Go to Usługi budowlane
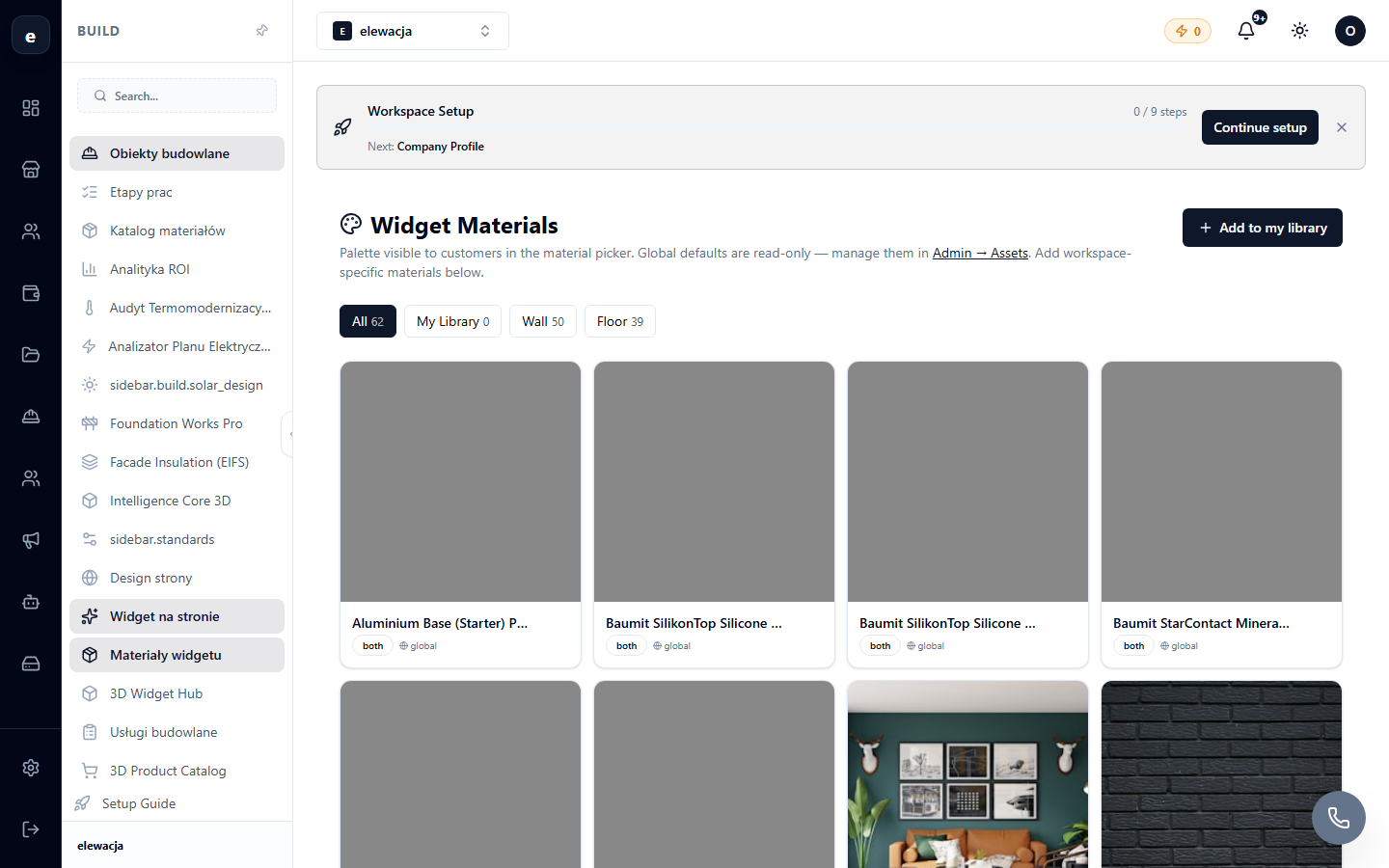Image resolution: width=1389 pixels, height=868 pixels. (x=177, y=732)
